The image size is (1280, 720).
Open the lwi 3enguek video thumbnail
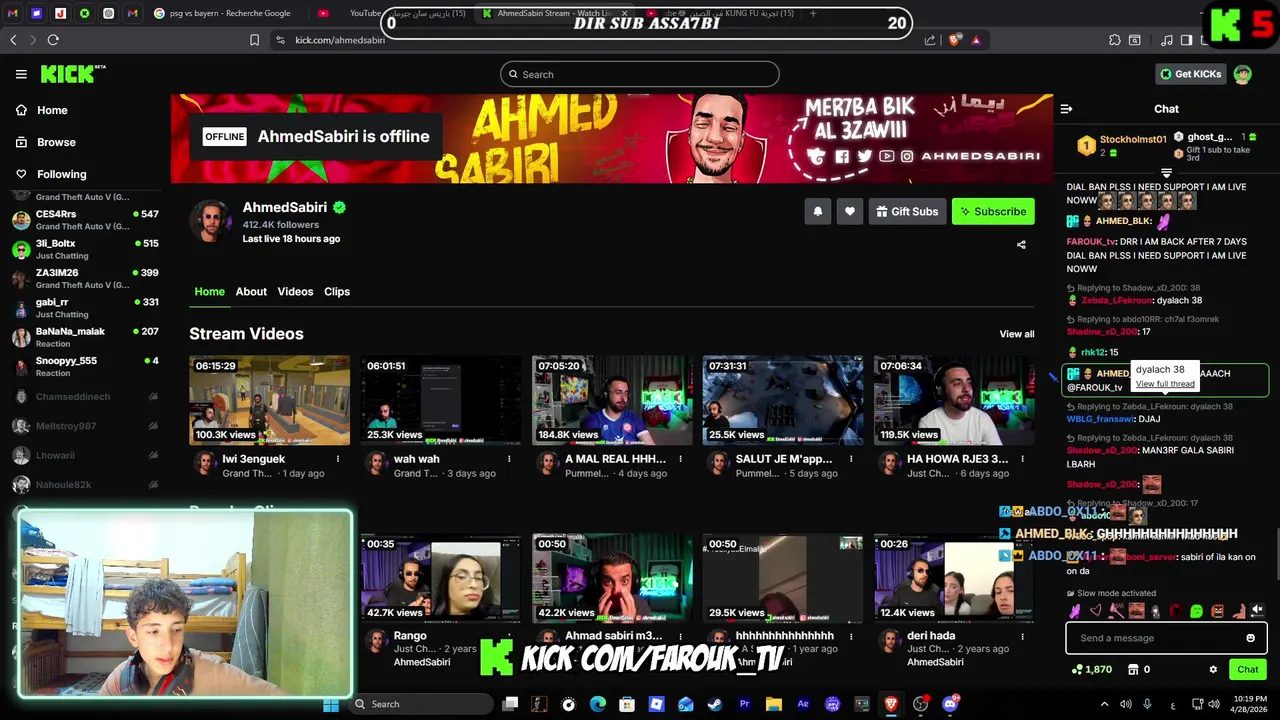(270, 400)
